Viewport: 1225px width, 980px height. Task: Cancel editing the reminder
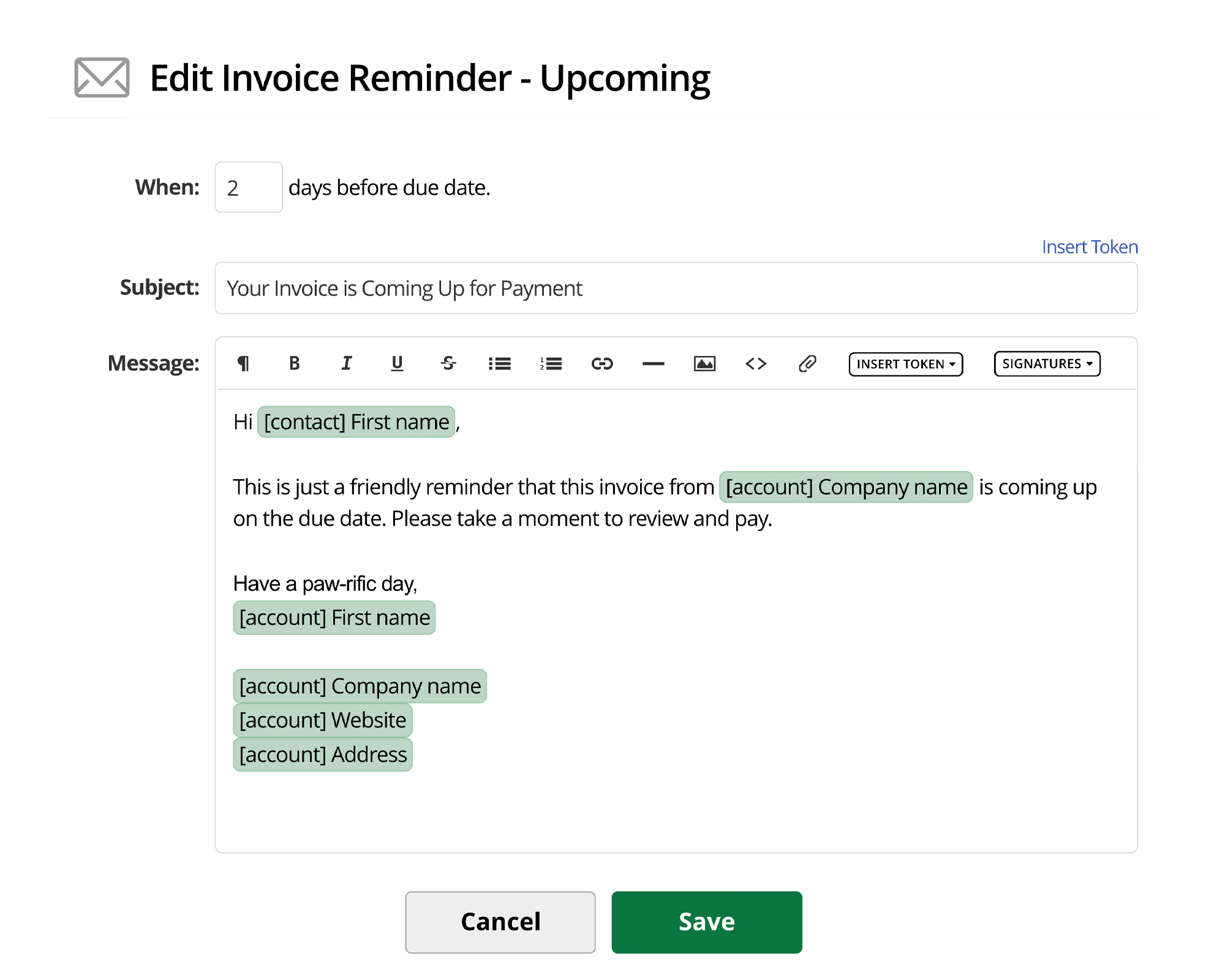point(500,921)
